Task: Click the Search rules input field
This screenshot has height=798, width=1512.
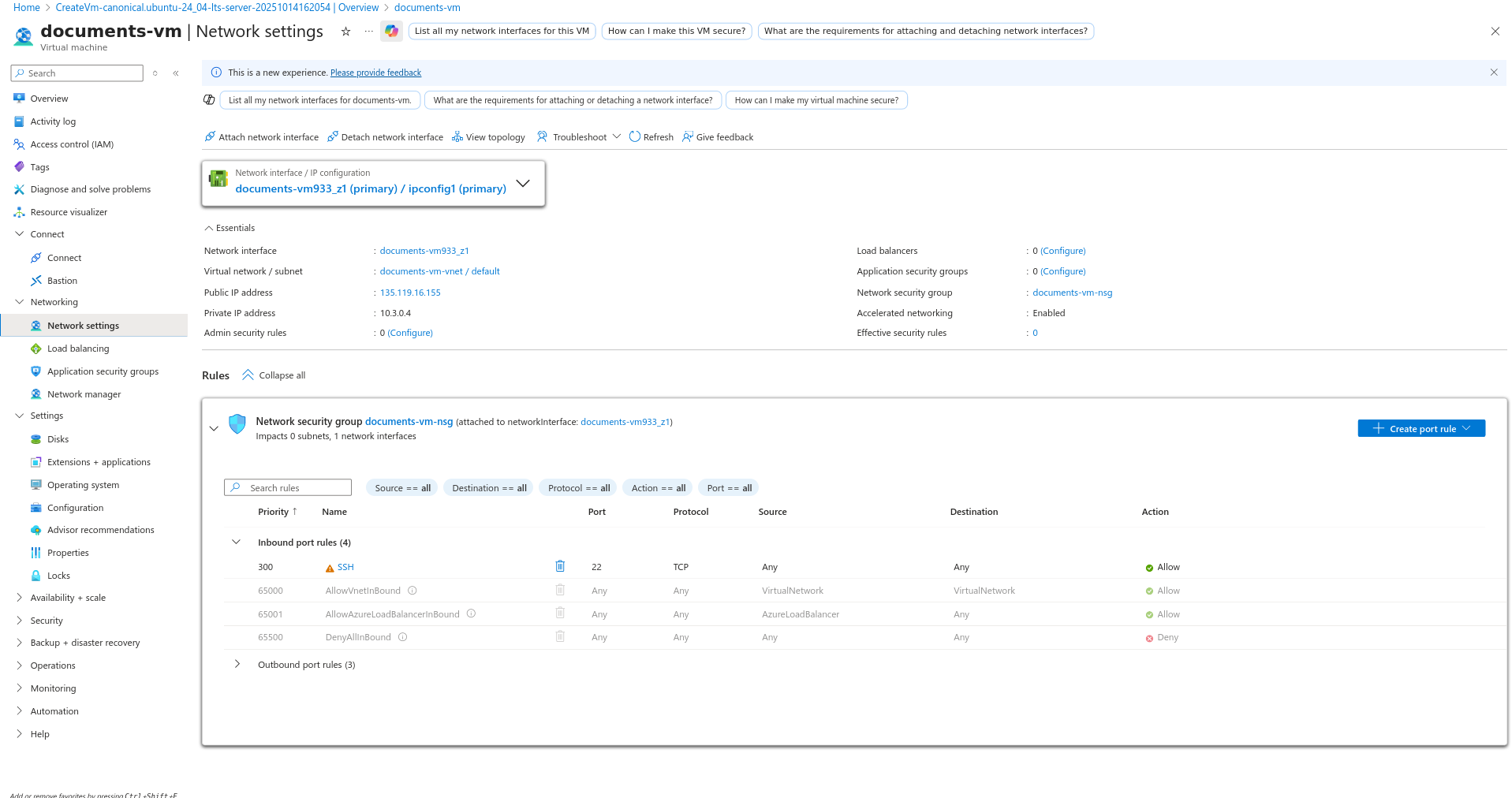Action: (x=288, y=487)
